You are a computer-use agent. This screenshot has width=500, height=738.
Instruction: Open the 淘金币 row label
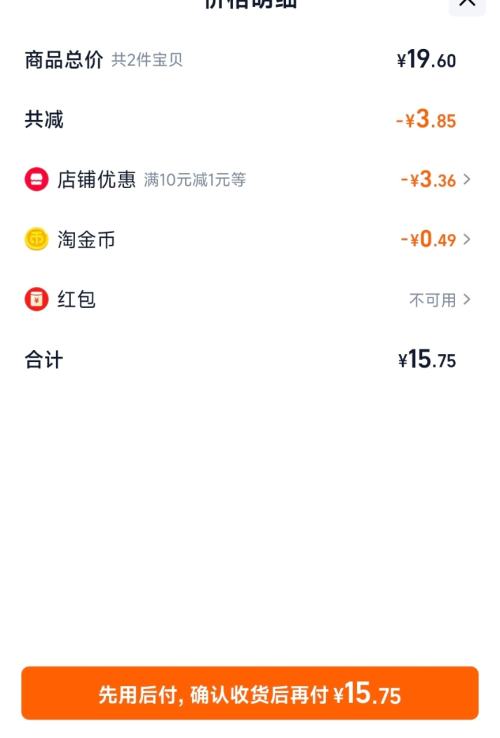pos(86,240)
